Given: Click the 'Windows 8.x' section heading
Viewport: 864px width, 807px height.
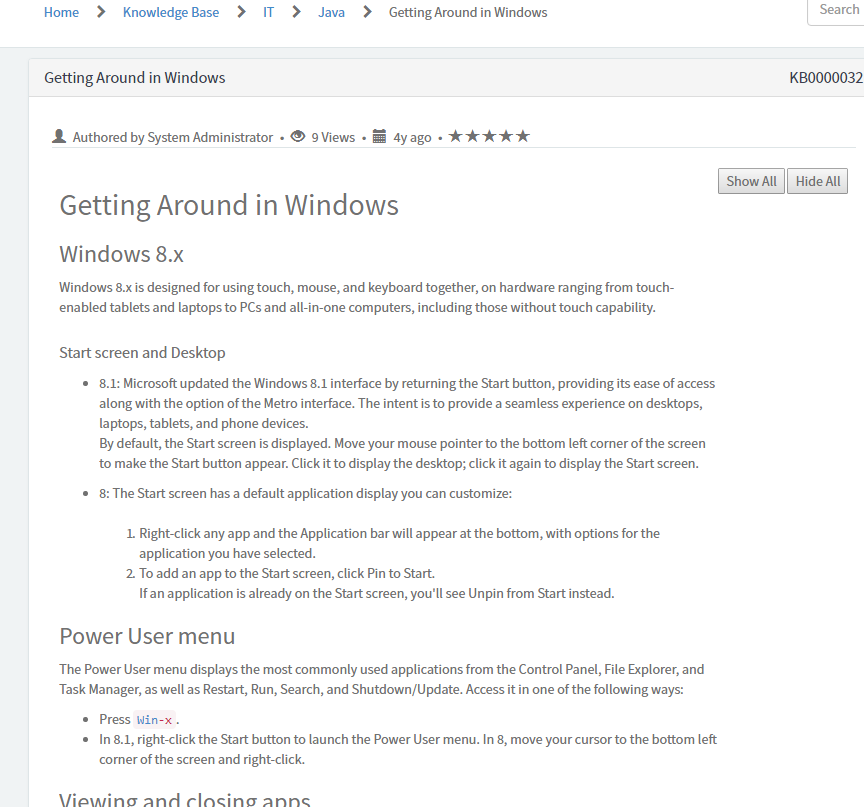Looking at the screenshot, I should [x=122, y=254].
